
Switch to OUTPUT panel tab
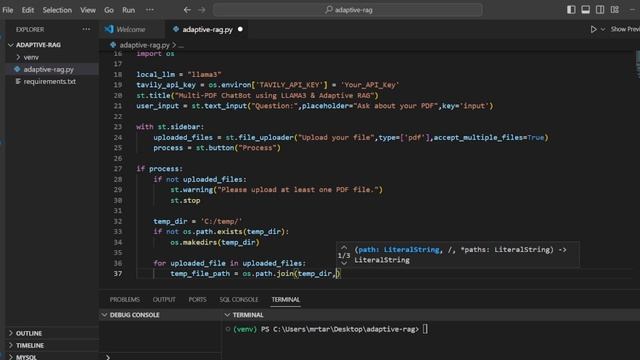point(164,300)
